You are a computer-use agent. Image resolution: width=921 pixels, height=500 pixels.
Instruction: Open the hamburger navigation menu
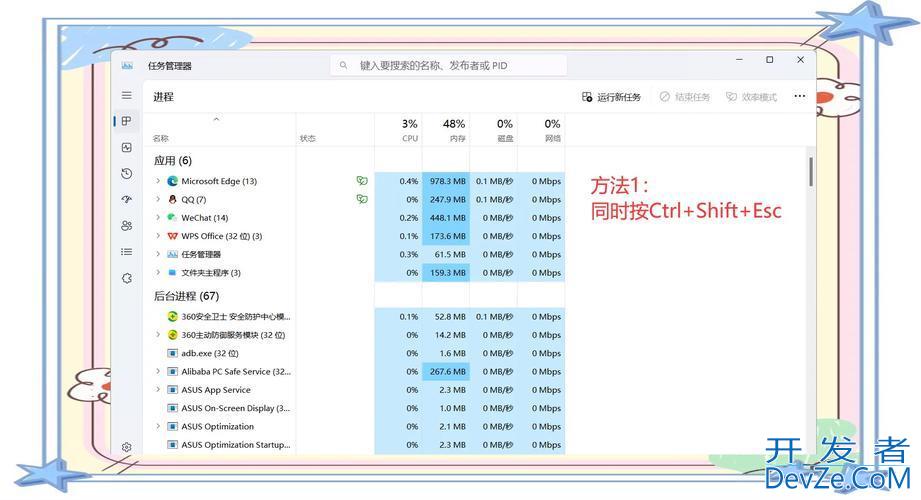(x=126, y=95)
